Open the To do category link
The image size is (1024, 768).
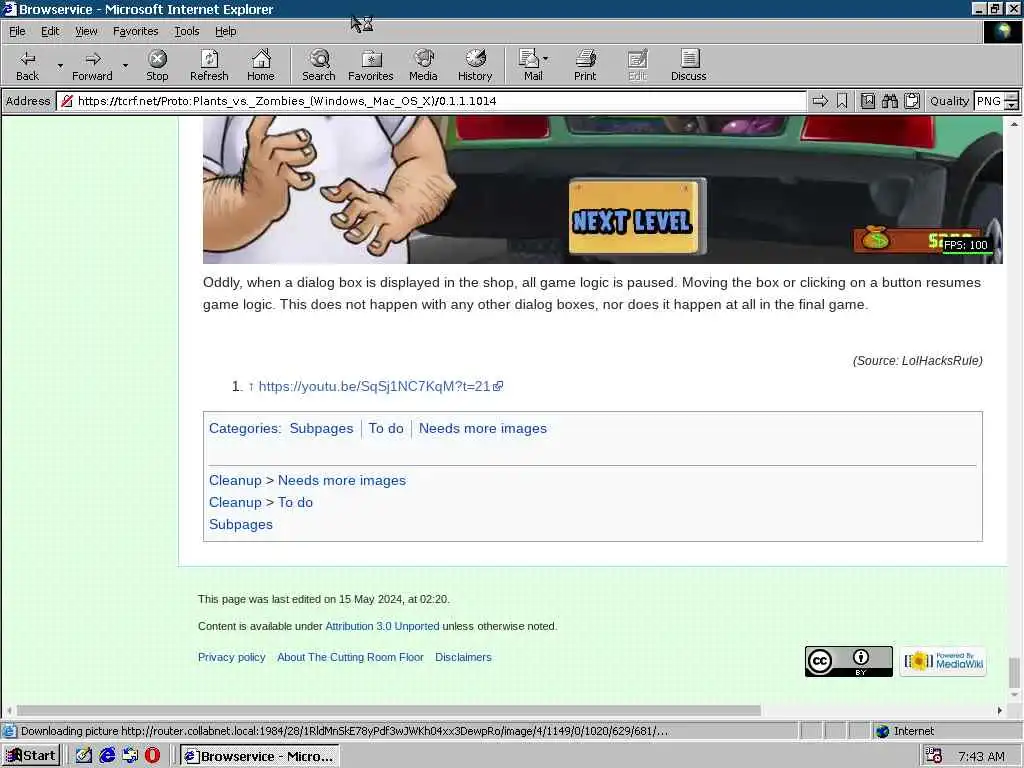[386, 428]
